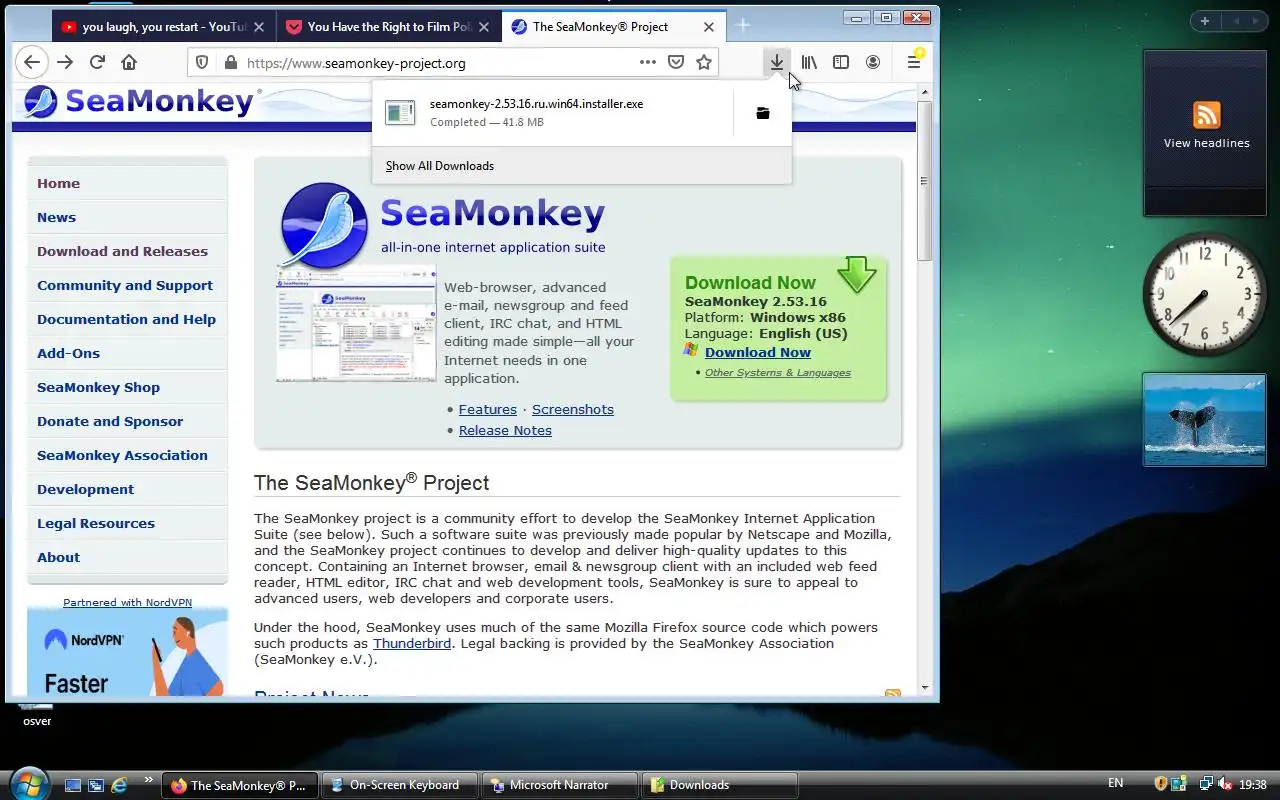
Task: Open Documentation and Help sidebar link
Action: (x=126, y=319)
